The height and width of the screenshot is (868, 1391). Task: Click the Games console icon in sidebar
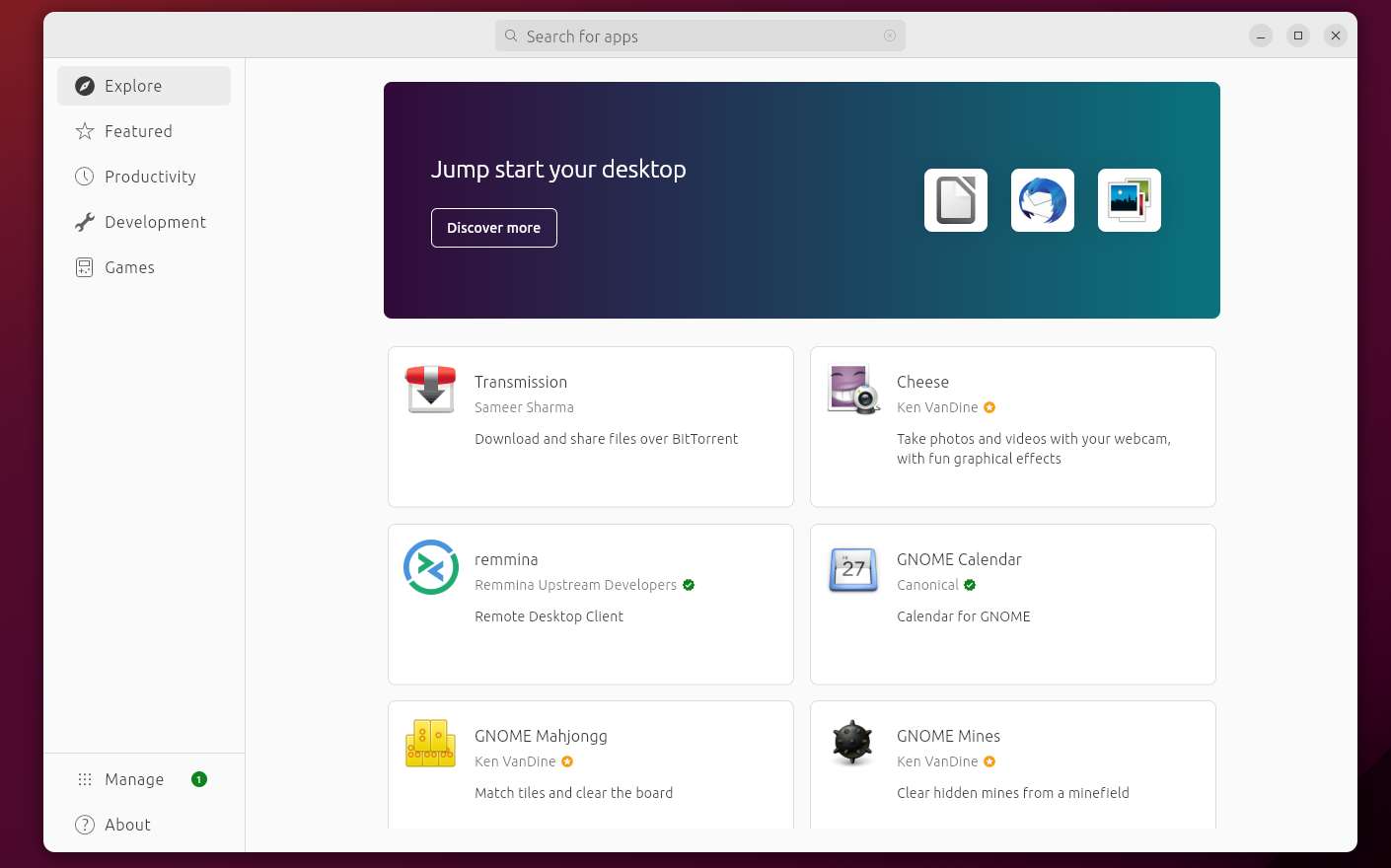(x=85, y=267)
